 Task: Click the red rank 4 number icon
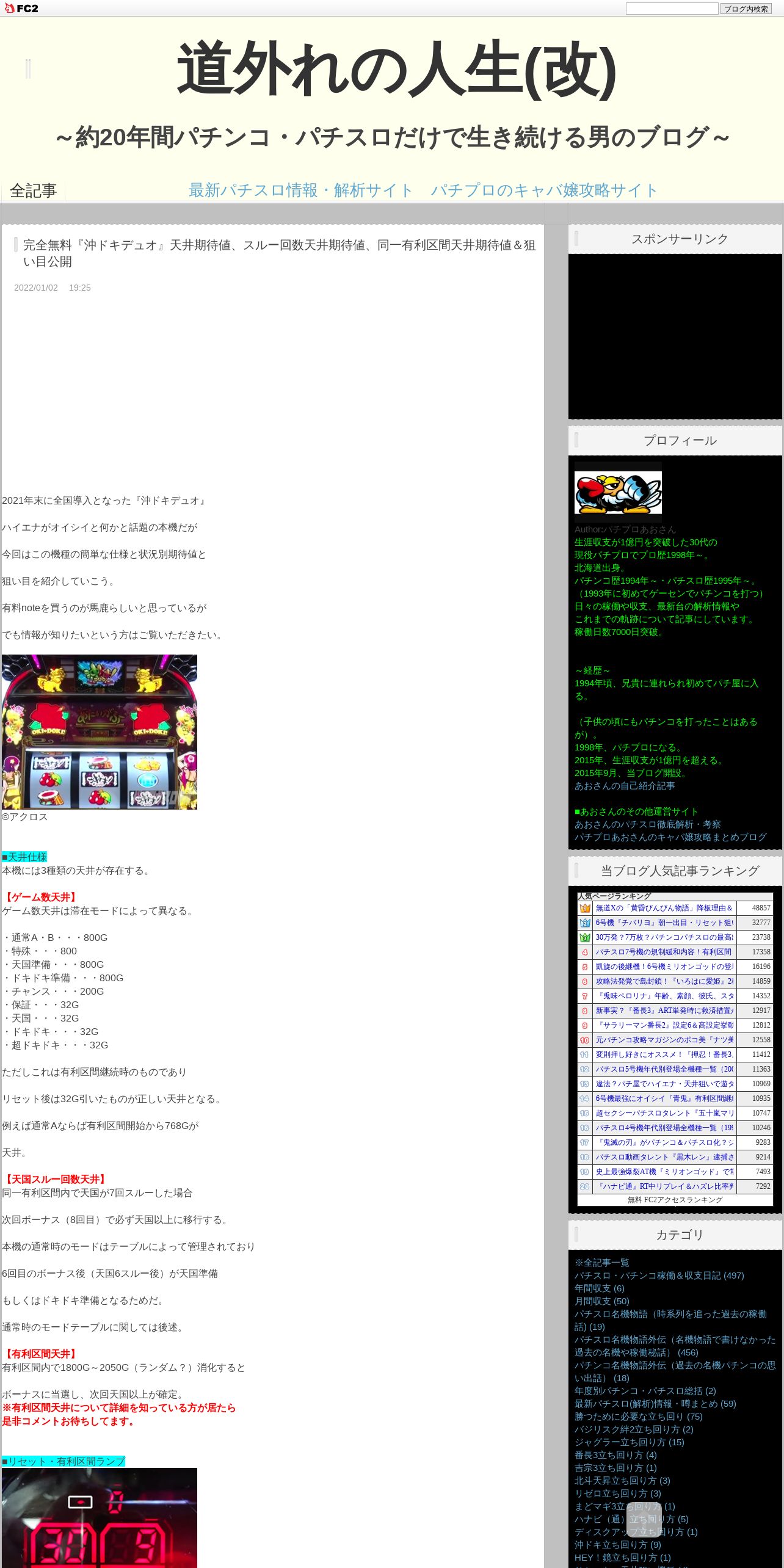(584, 952)
